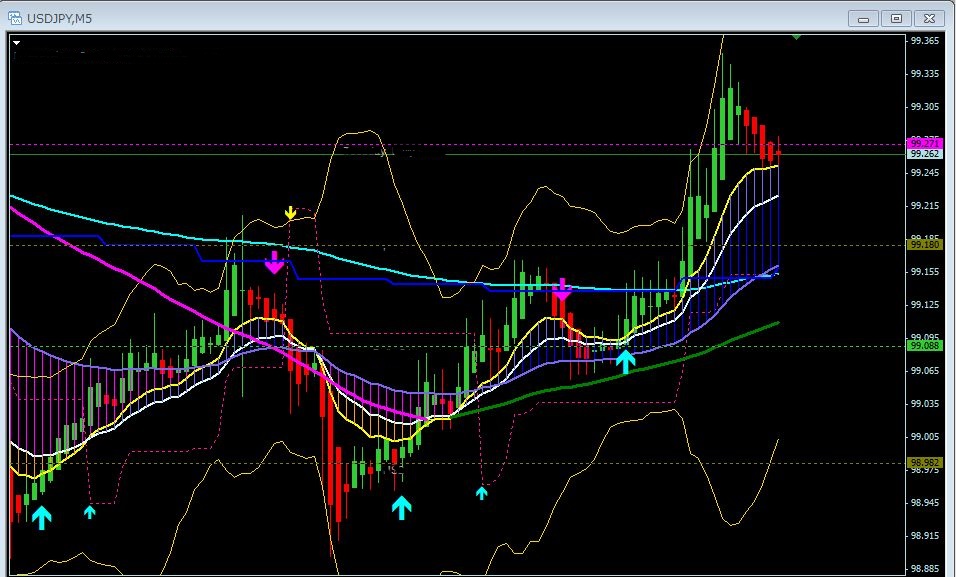Click the 99.155 price on the scale
The width and height of the screenshot is (956, 577).
[925, 271]
